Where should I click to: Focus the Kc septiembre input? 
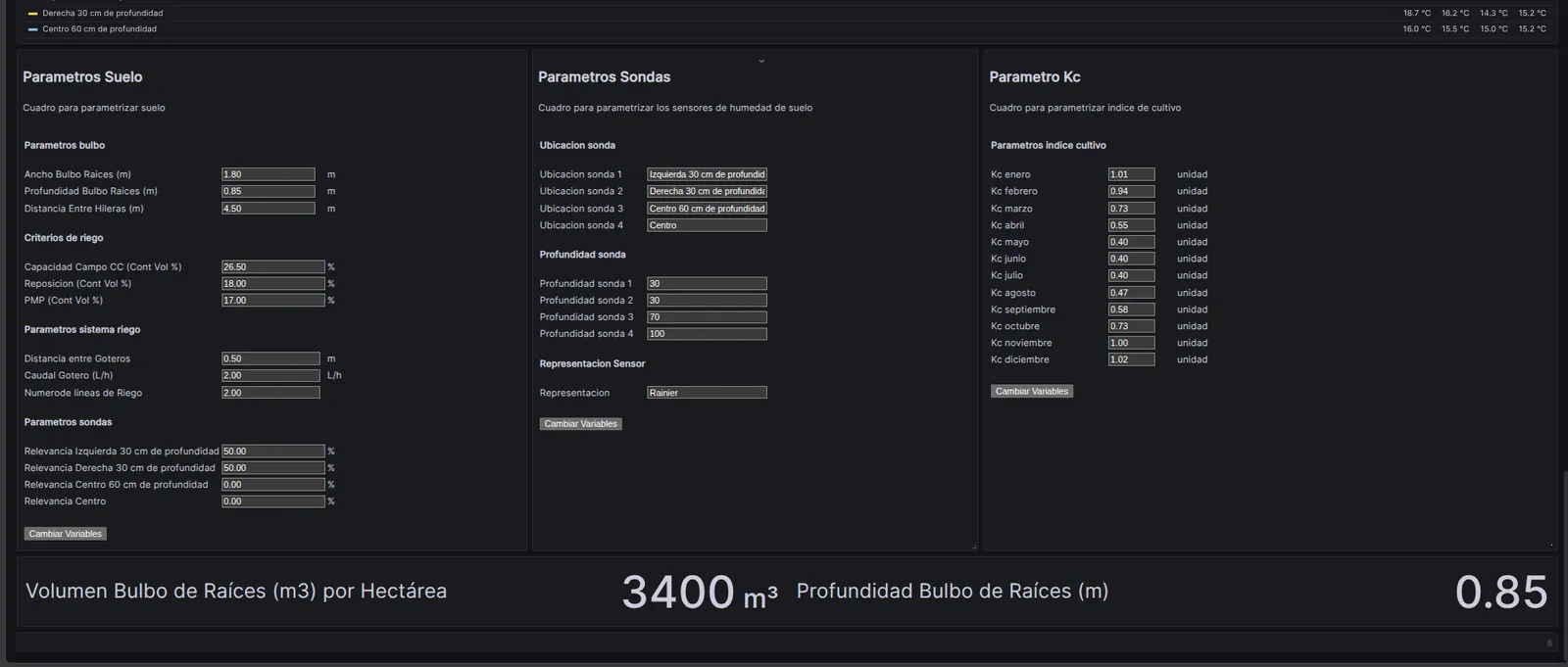coord(1132,310)
